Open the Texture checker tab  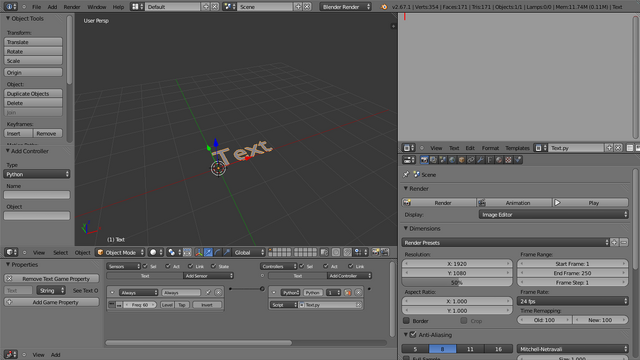[x=509, y=160]
